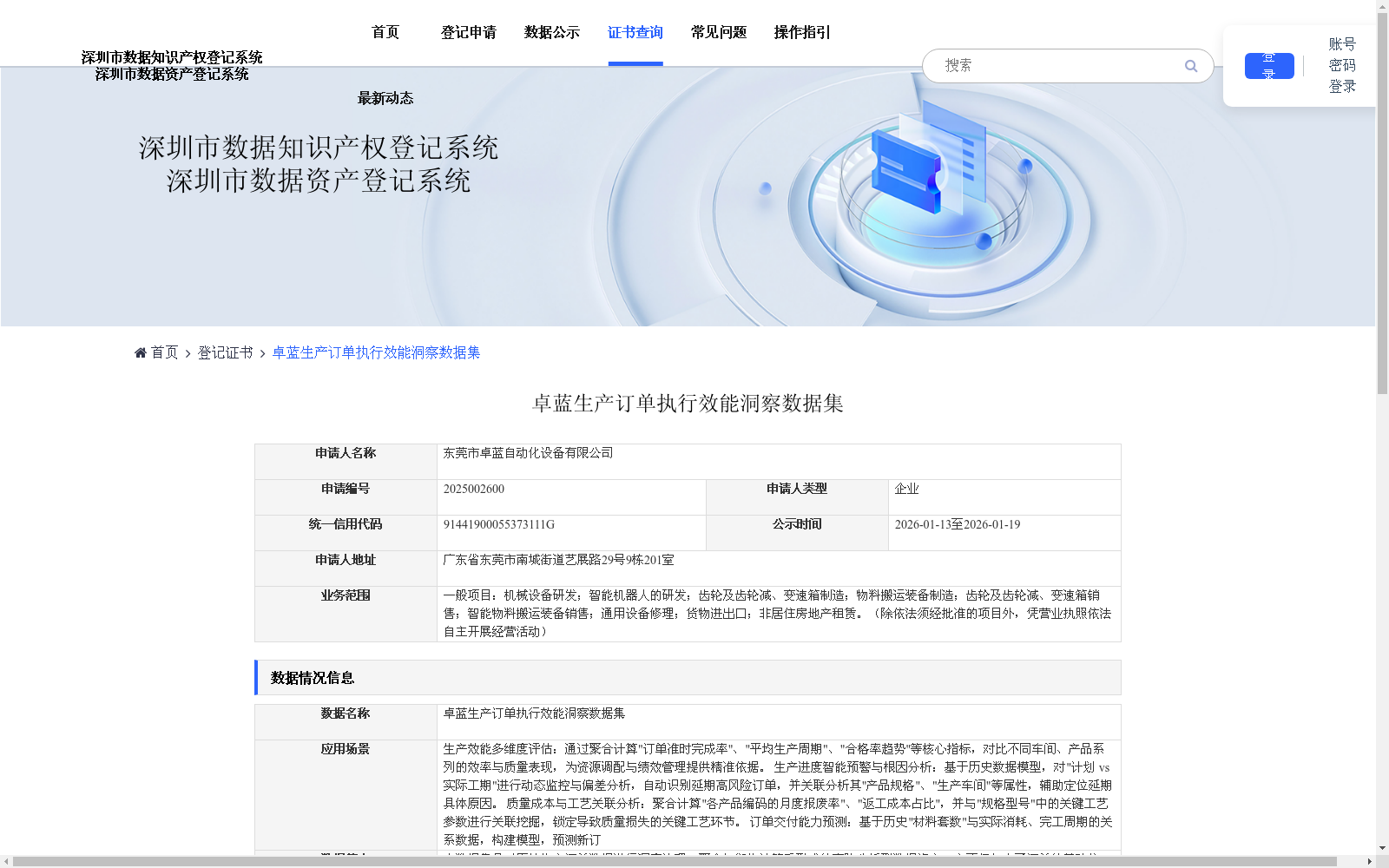The height and width of the screenshot is (868, 1389).
Task: Click application number 2025002600
Action: tap(474, 489)
